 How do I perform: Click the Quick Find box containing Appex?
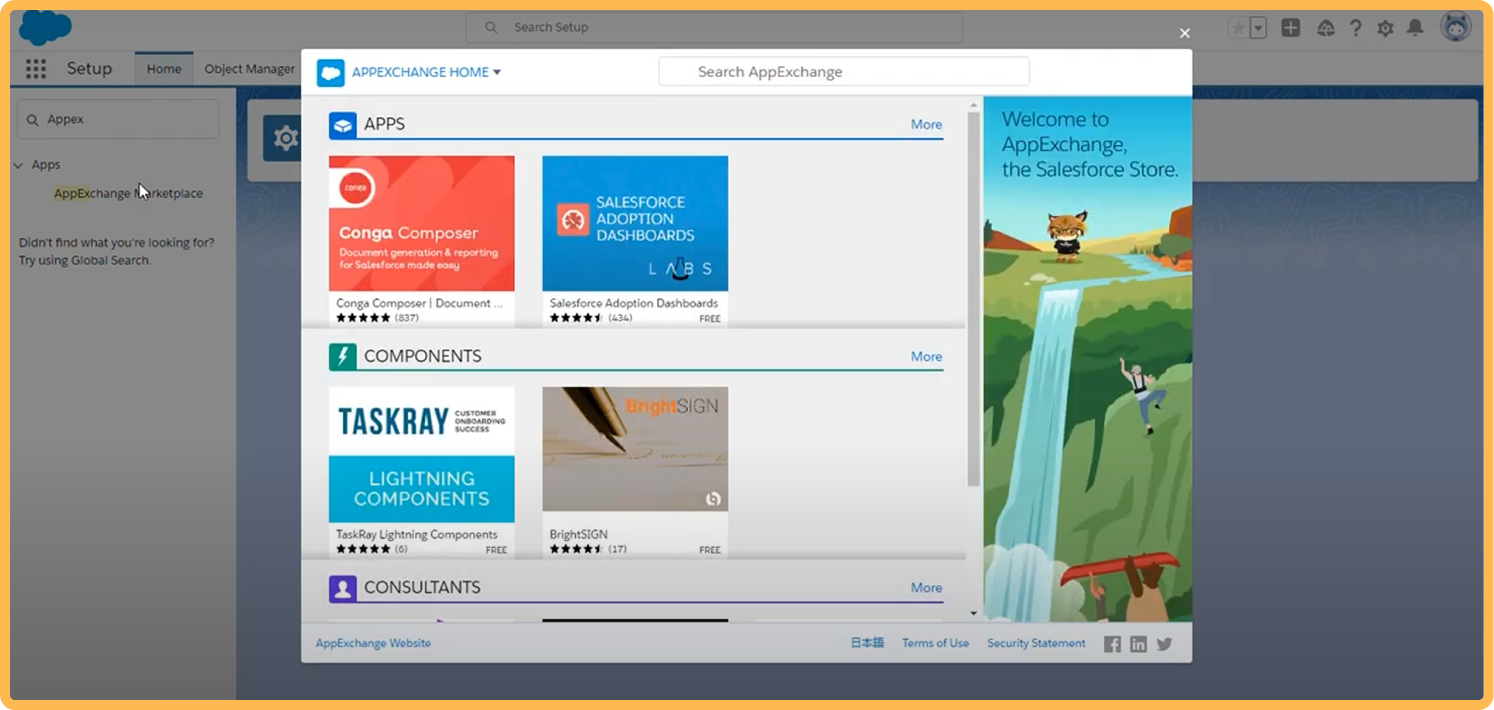point(118,119)
